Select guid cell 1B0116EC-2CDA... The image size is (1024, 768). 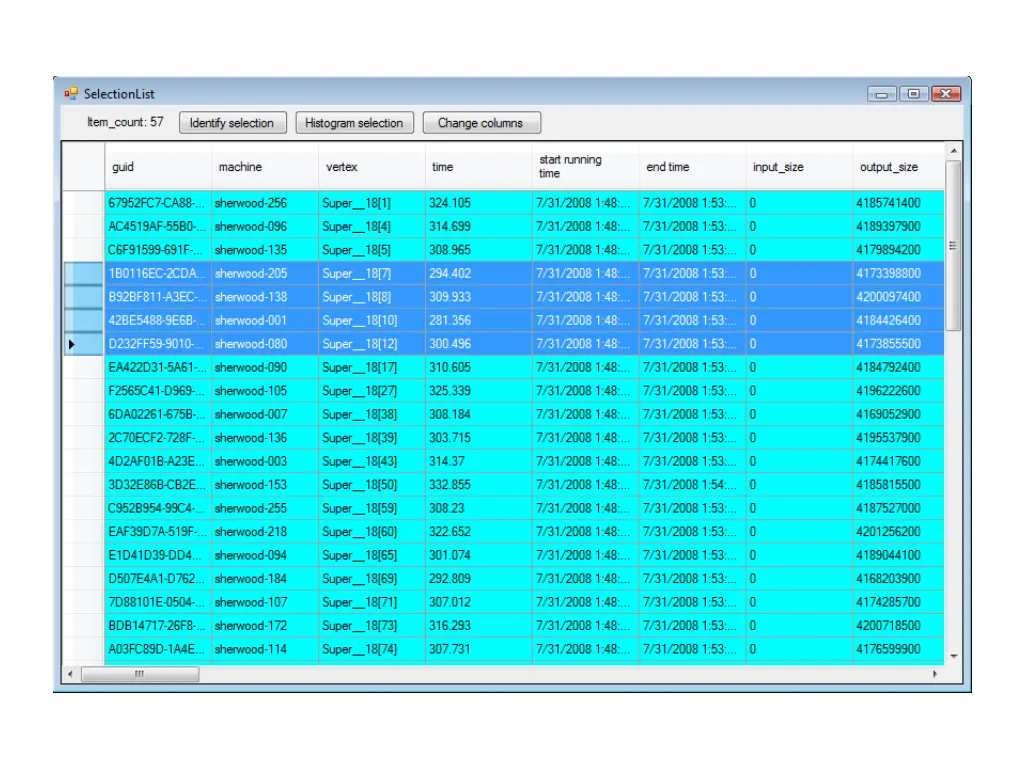click(x=158, y=274)
